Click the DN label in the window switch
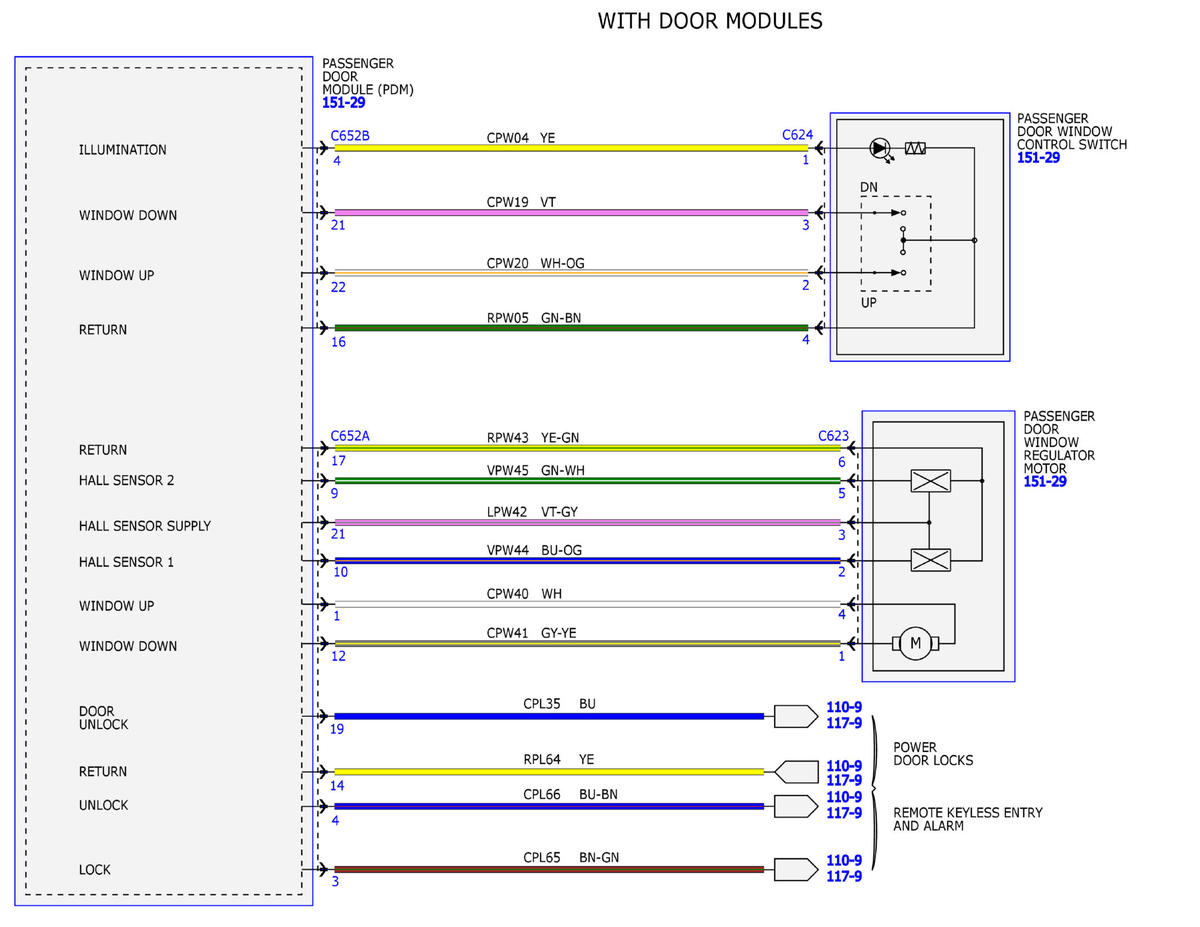Screen dimensions: 1200x927 (869, 187)
